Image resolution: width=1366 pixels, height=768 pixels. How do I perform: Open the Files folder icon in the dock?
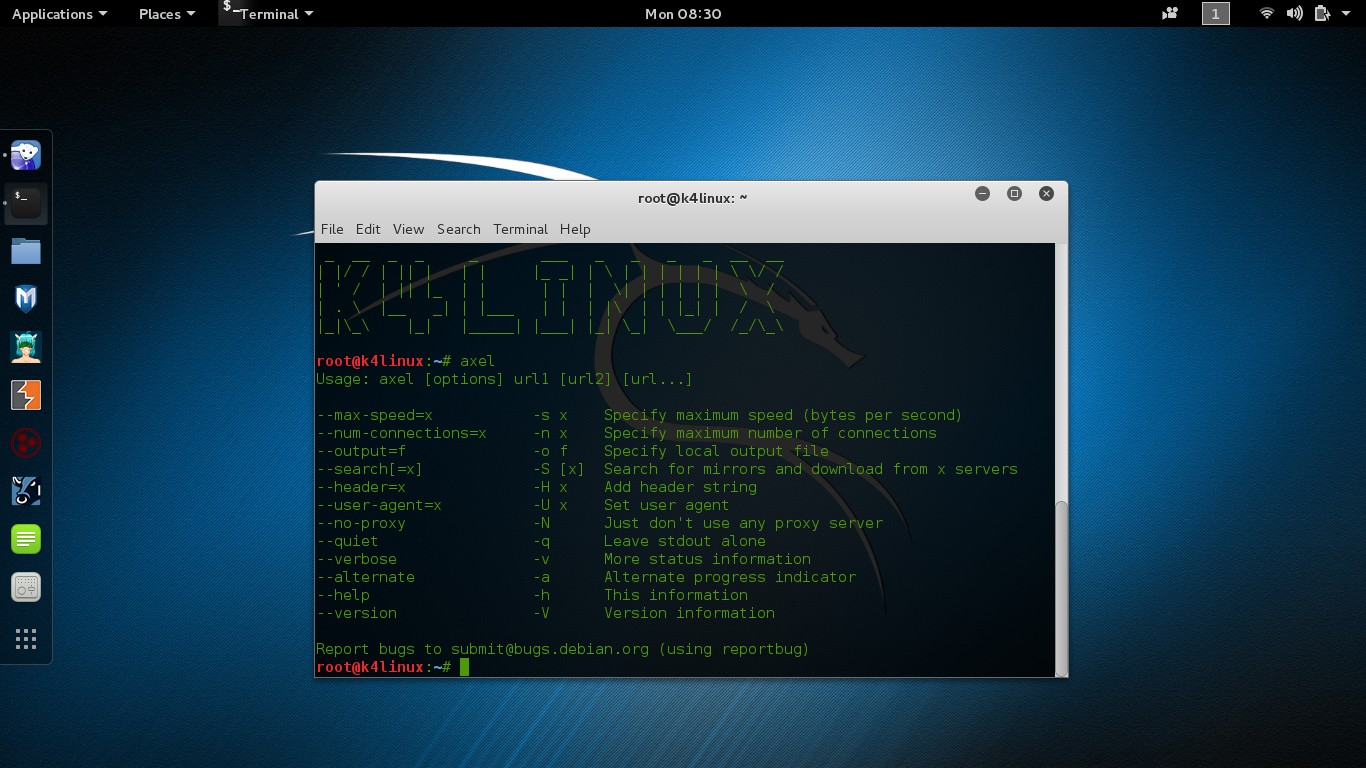coord(26,251)
